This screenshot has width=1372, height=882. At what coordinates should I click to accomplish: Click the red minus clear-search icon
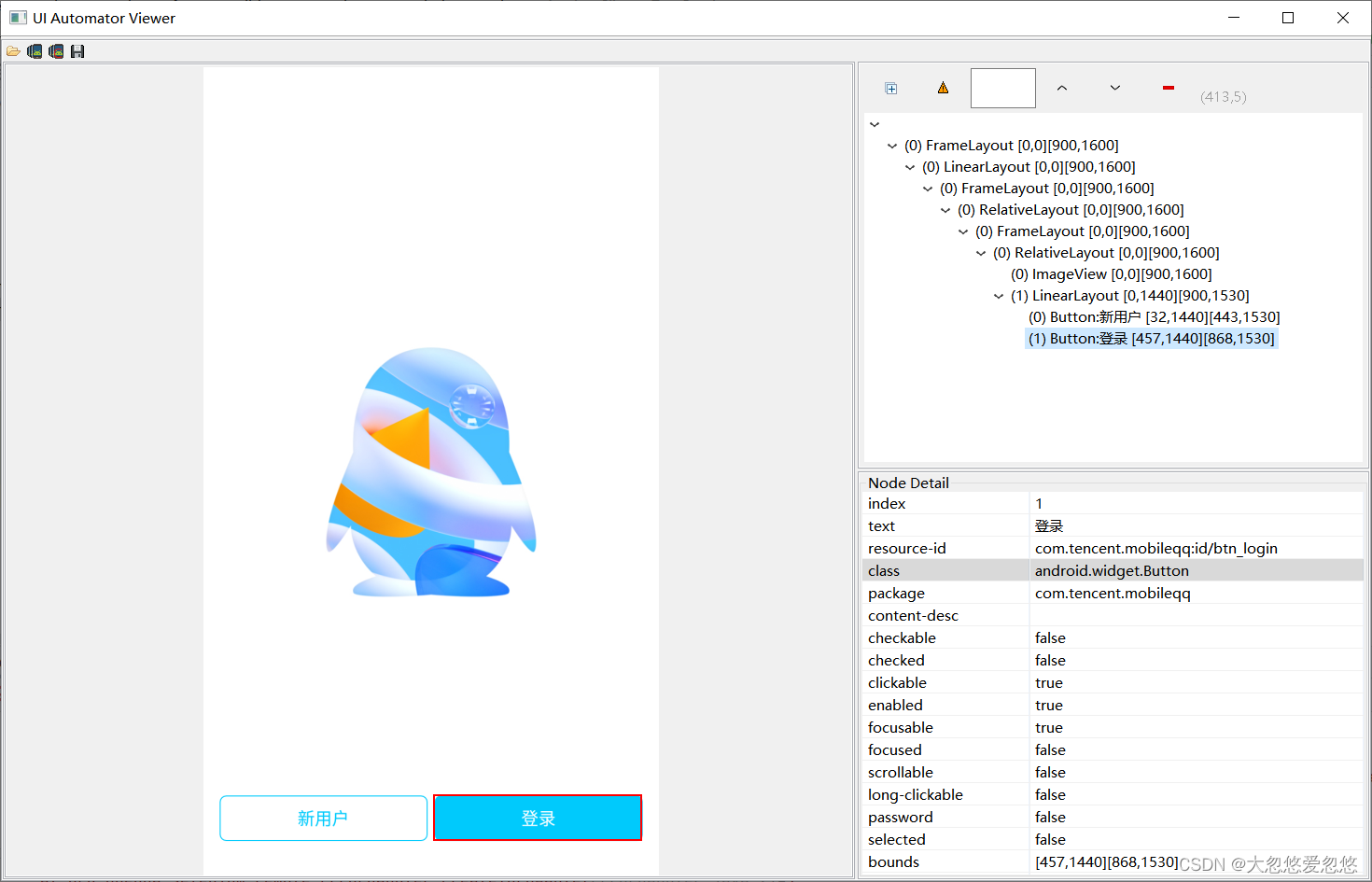pyautogui.click(x=1169, y=88)
